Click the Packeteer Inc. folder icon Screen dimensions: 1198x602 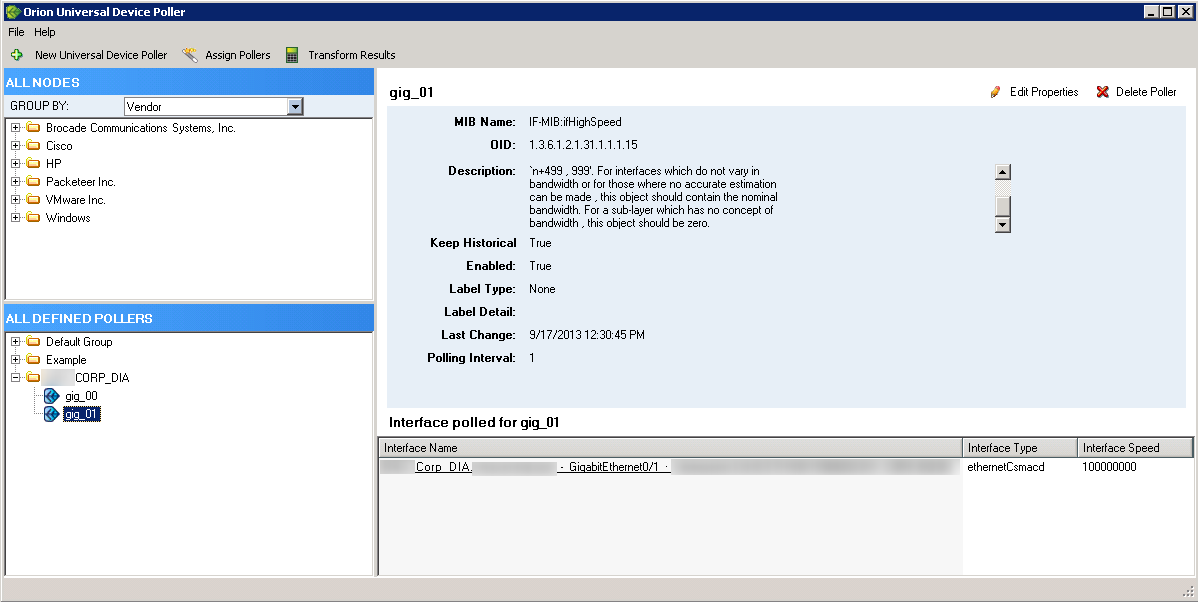tap(33, 182)
